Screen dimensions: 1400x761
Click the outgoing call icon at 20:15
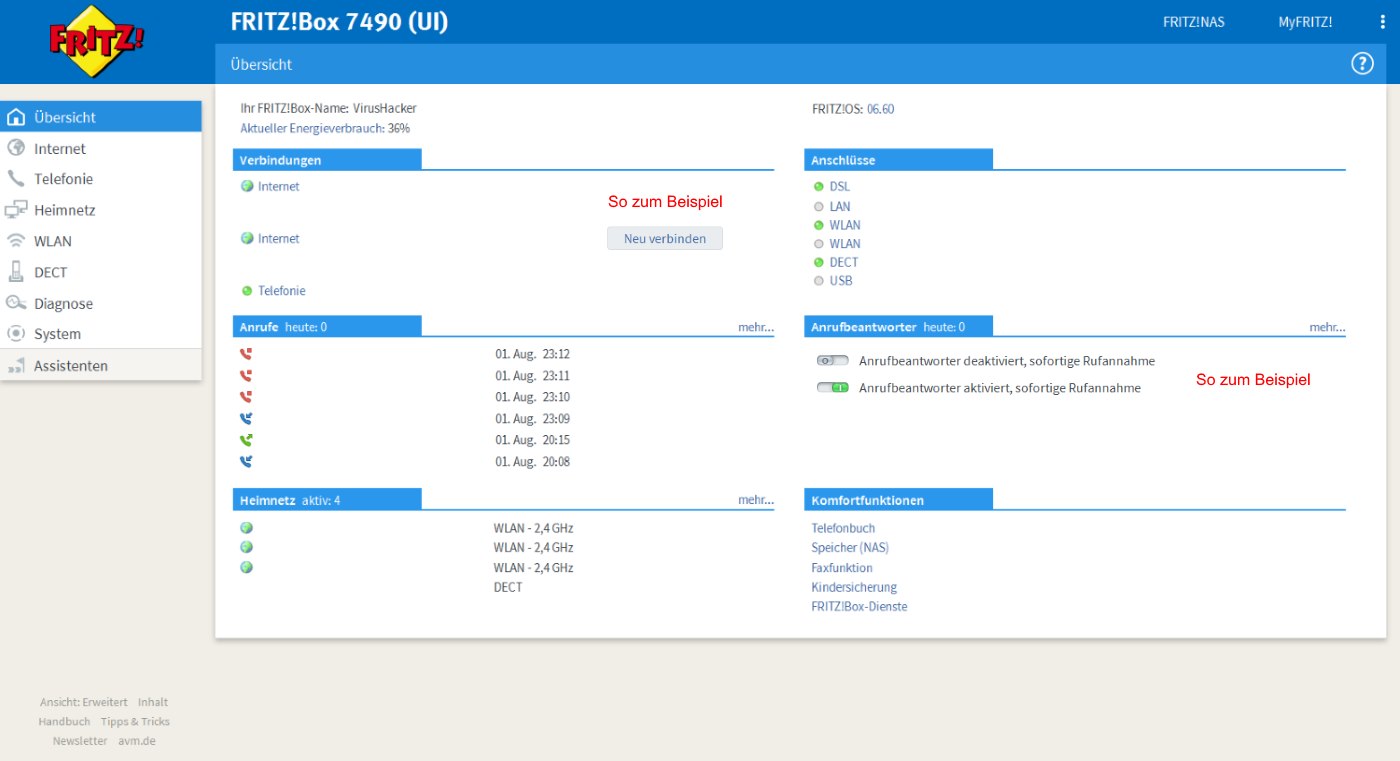tap(246, 440)
